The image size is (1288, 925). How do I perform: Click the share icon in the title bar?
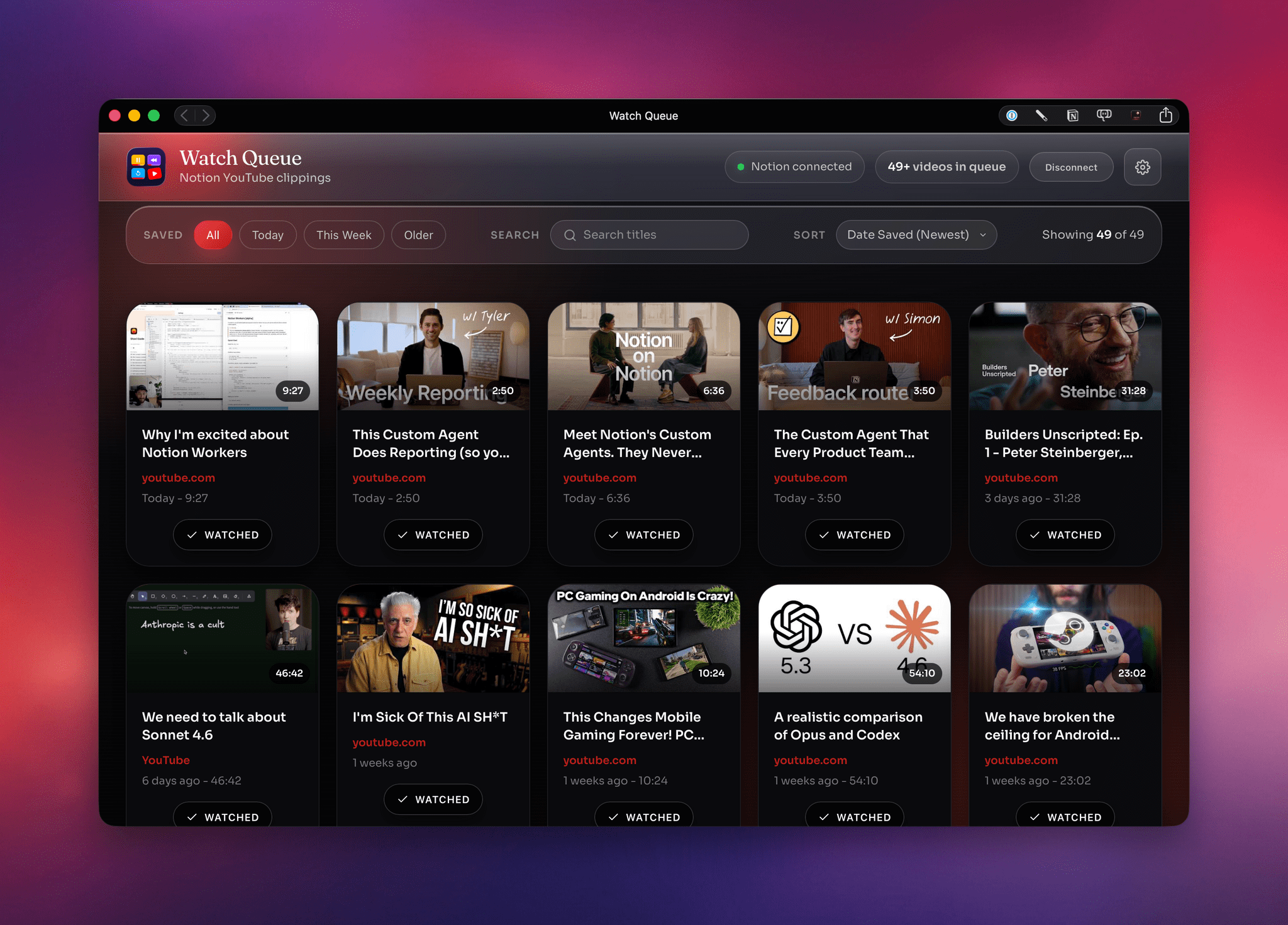click(x=1165, y=115)
